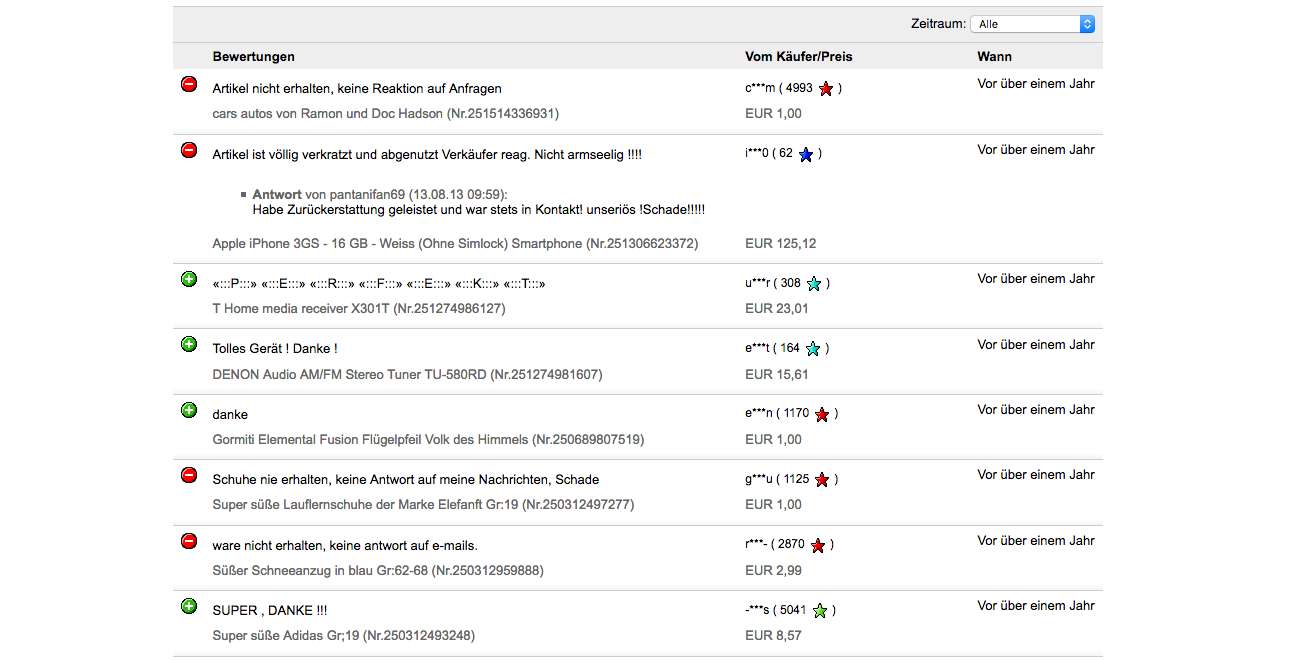Click the red negative icon for cars autos review
The width and height of the screenshot is (1306, 660).
coord(189,85)
